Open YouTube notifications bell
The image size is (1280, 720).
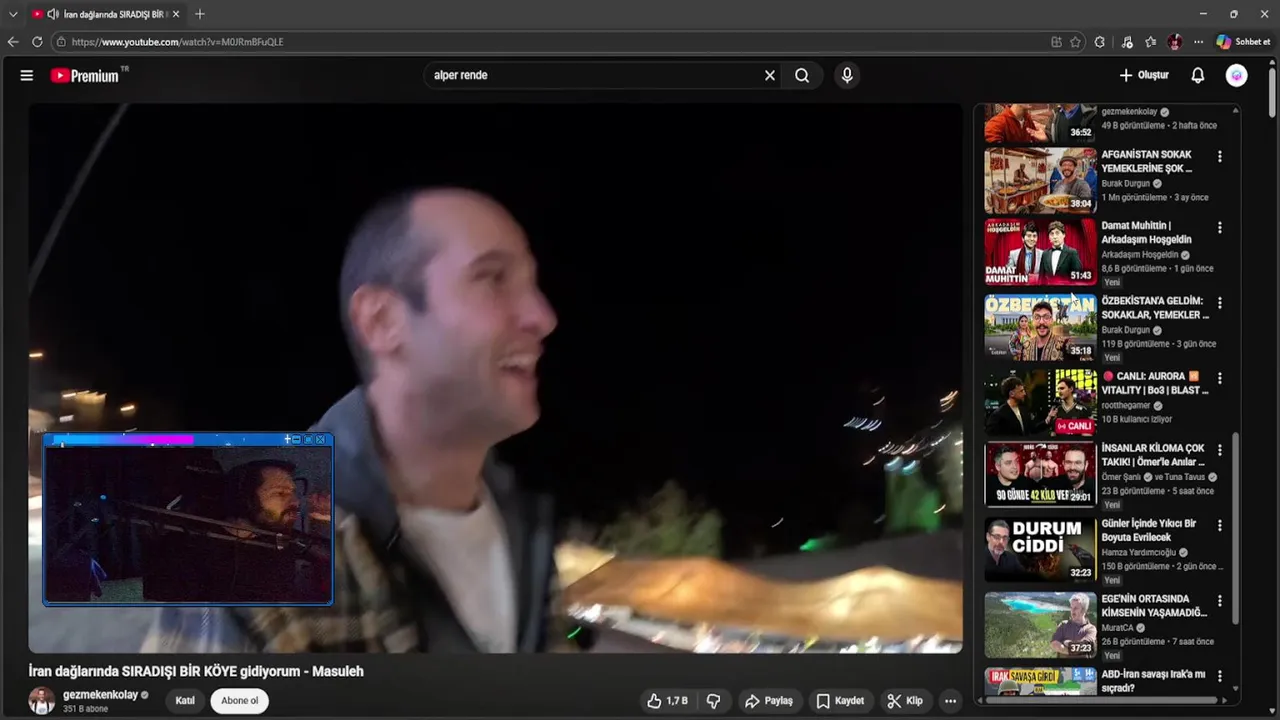pyautogui.click(x=1197, y=75)
